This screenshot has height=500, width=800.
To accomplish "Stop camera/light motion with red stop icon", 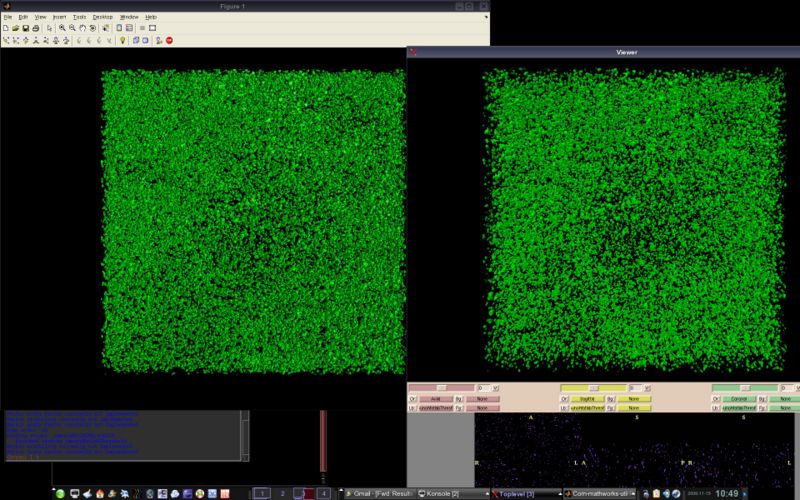I will tap(169, 40).
